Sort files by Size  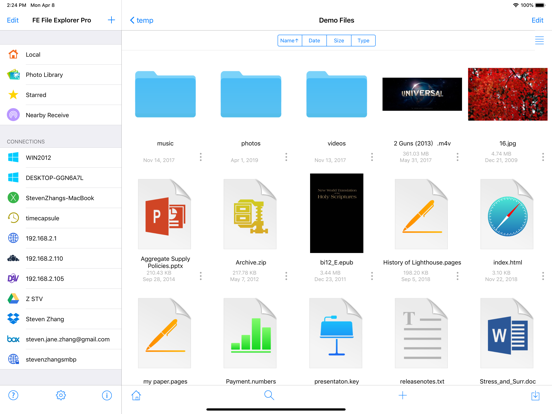(x=339, y=40)
